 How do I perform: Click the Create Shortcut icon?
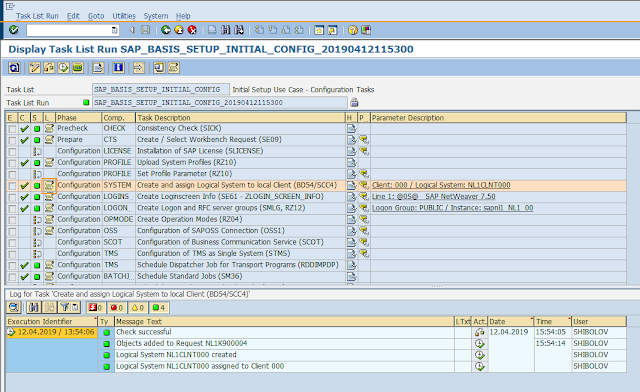(333, 30)
